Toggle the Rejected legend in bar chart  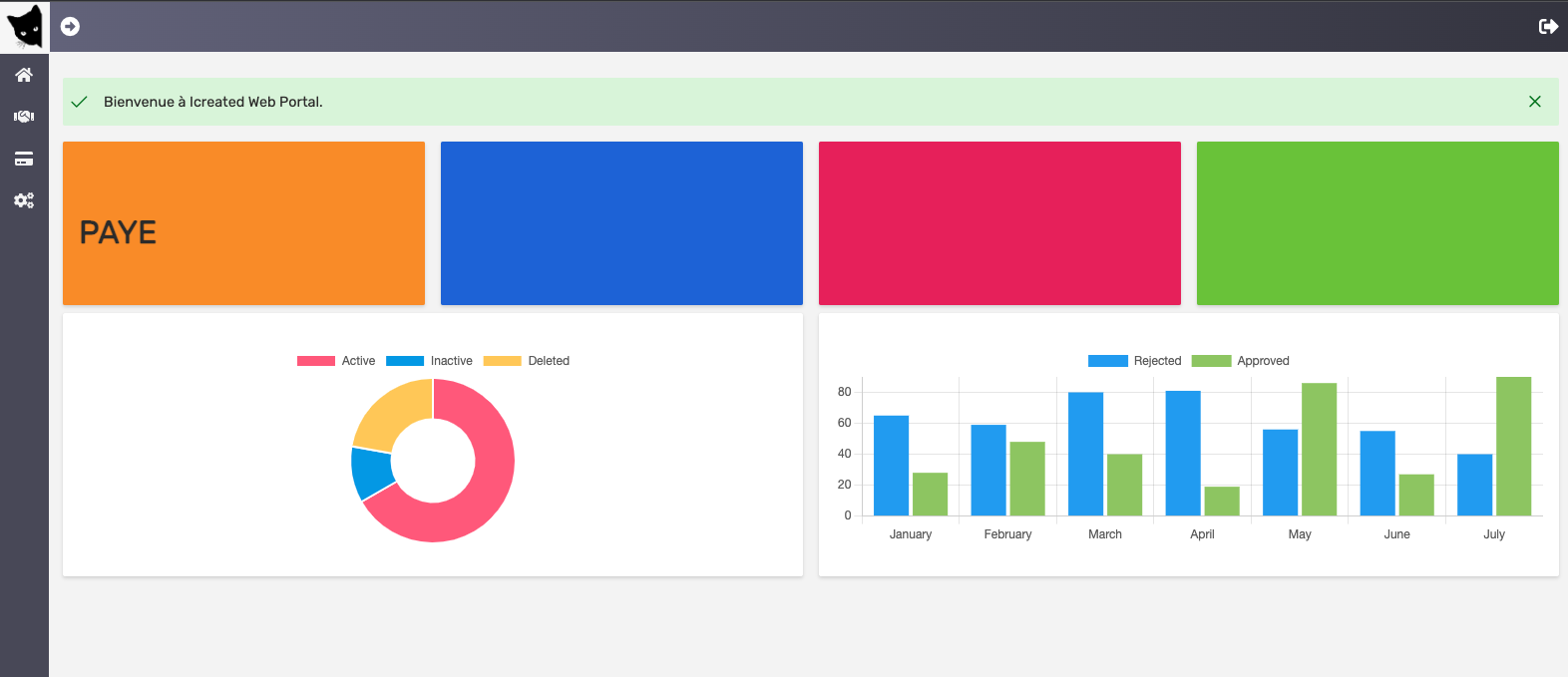point(1134,361)
